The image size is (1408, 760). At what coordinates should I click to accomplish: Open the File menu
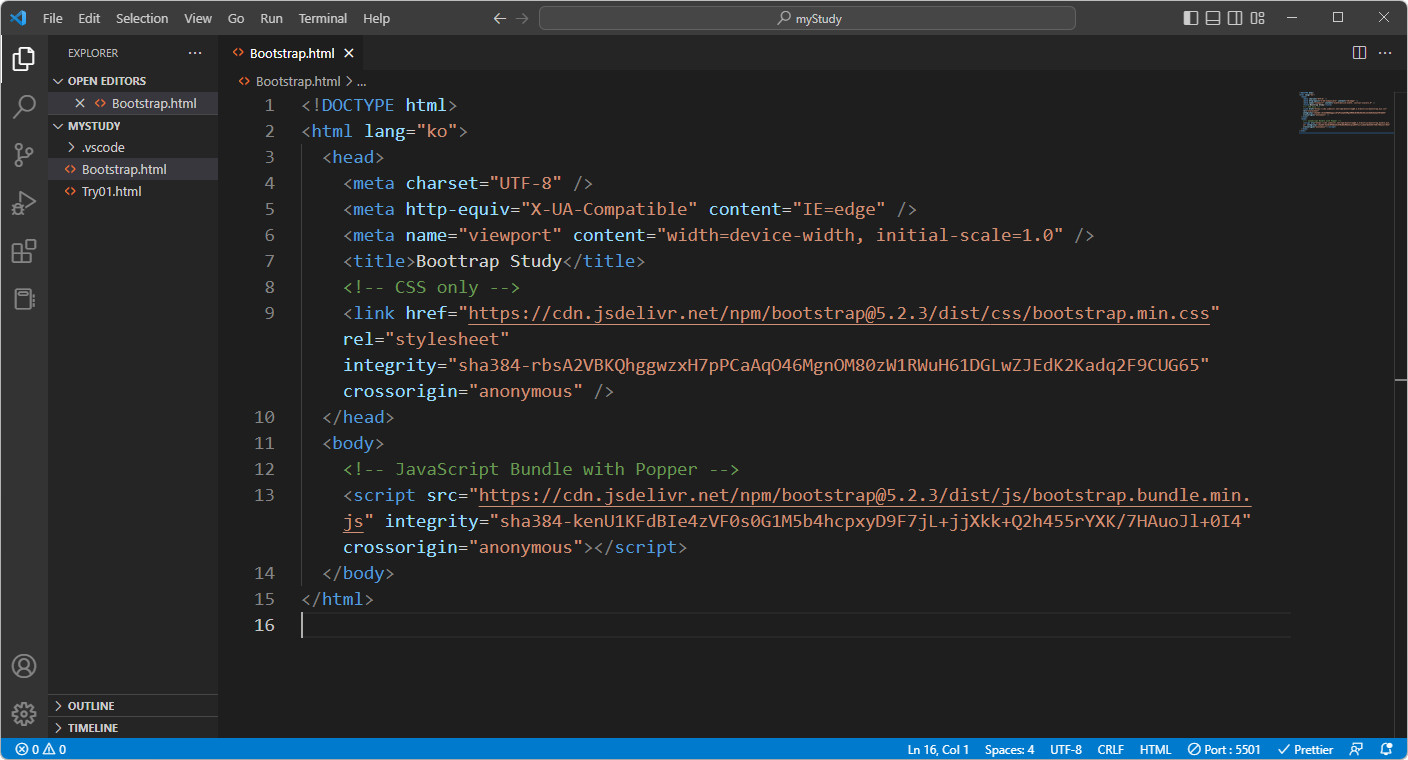point(52,18)
